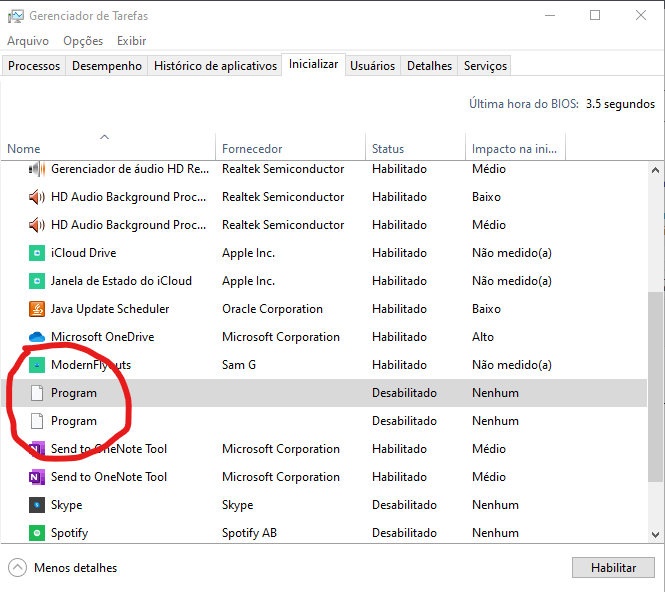
Task: Click the scrollbar down arrow
Action: click(x=655, y=535)
